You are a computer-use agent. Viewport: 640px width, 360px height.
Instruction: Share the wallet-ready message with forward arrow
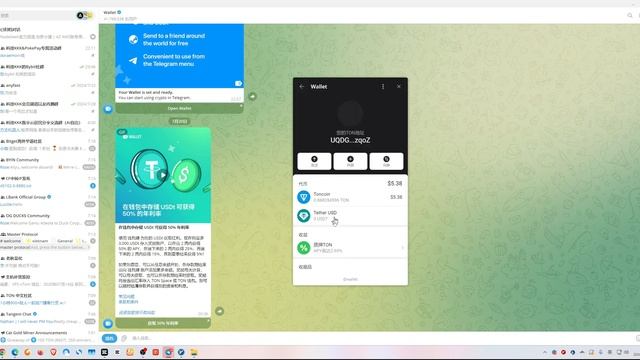[x=253, y=96]
